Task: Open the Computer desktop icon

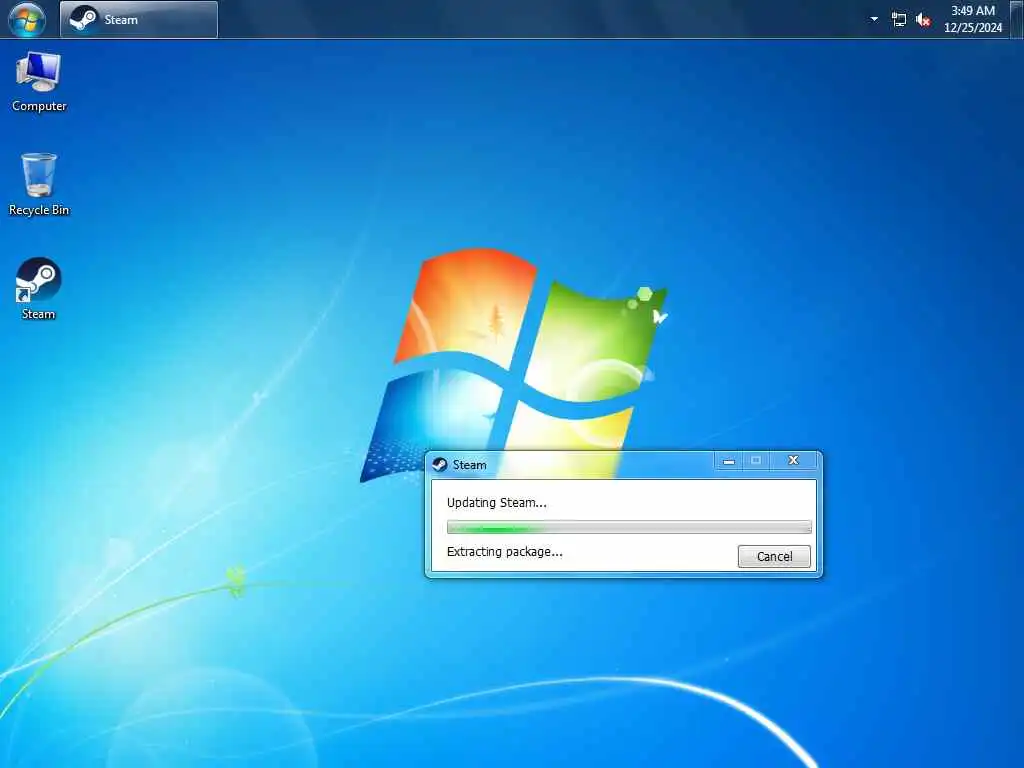Action: pos(39,82)
